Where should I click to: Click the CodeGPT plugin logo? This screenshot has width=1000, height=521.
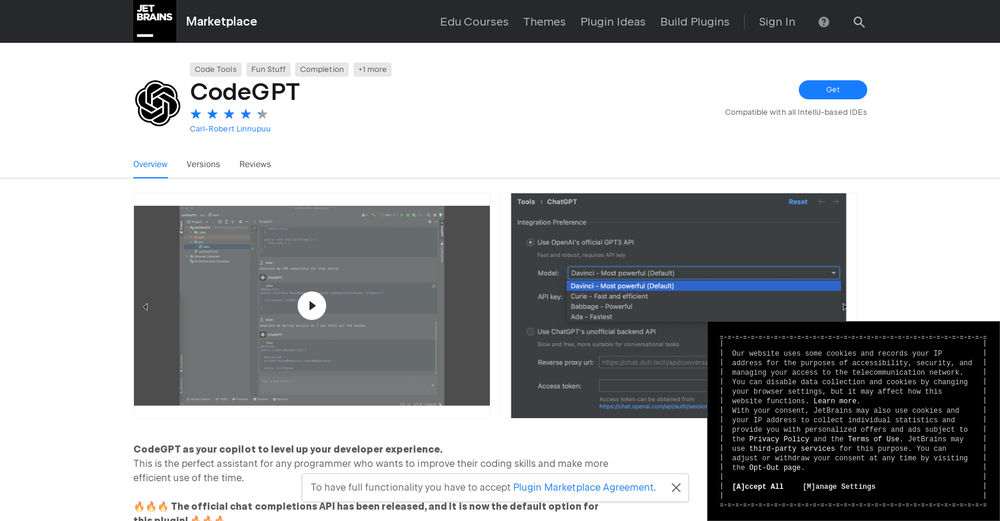(x=157, y=103)
